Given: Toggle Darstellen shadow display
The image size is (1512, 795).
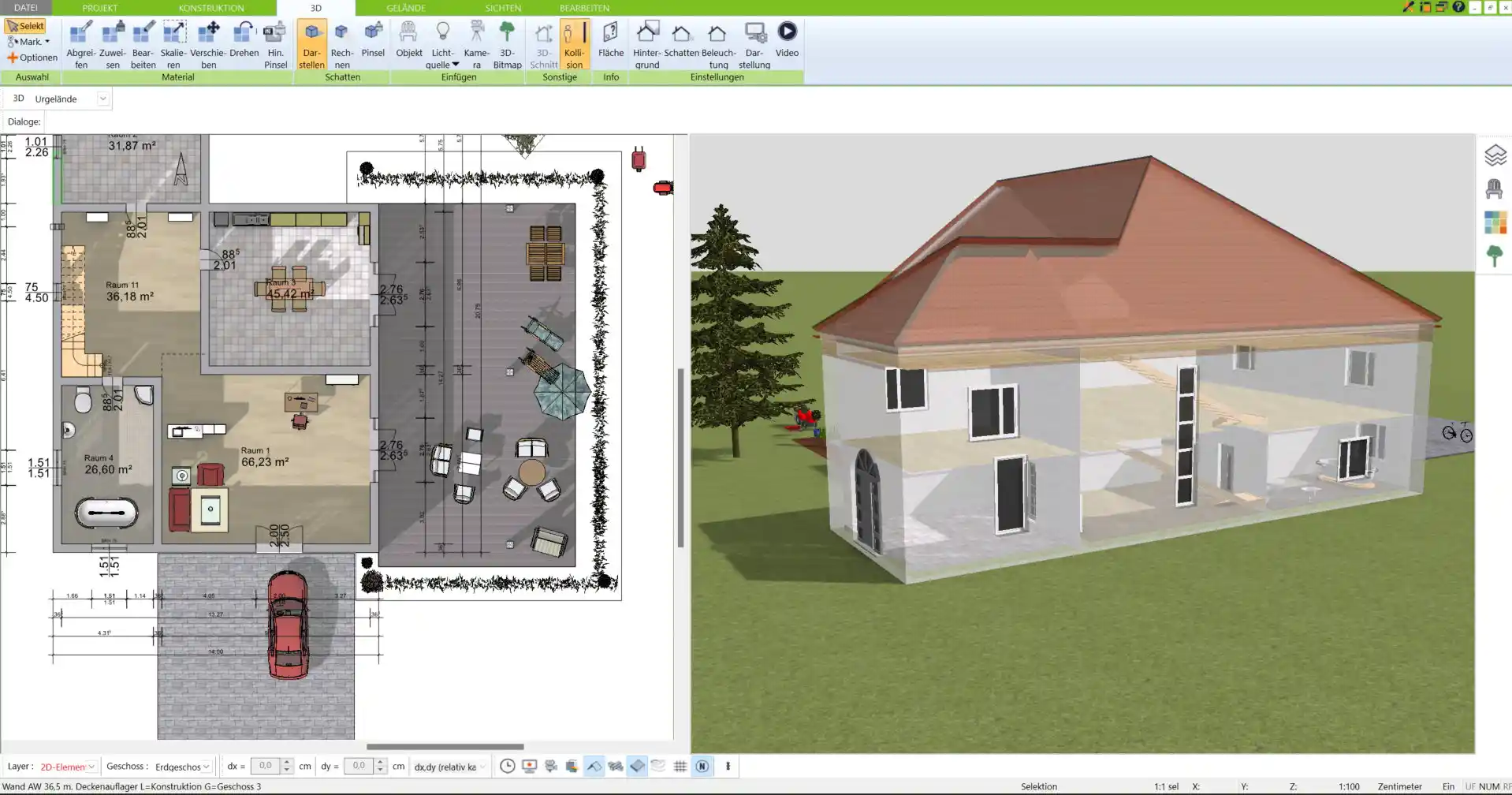Looking at the screenshot, I should point(311,45).
